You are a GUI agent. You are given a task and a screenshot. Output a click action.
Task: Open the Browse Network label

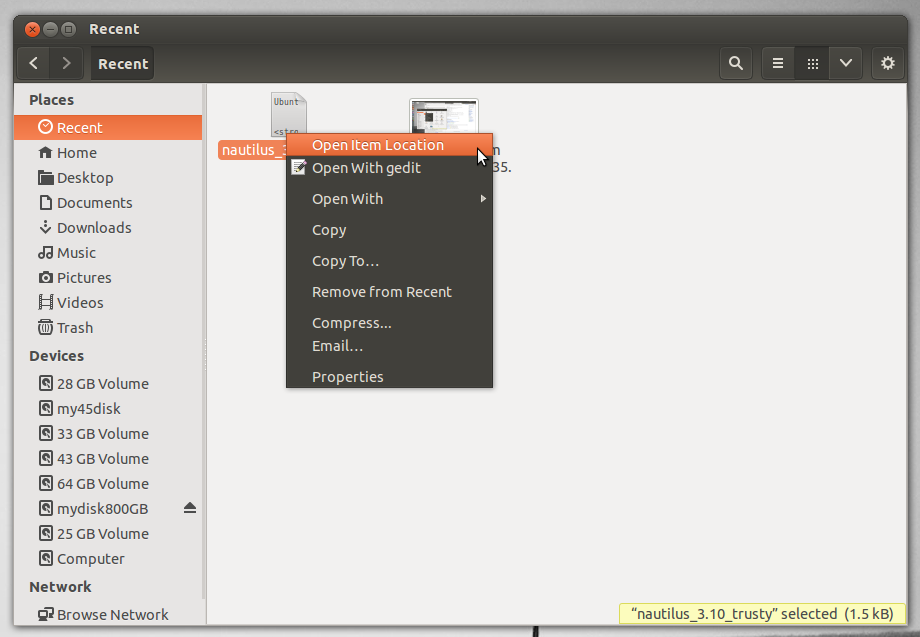click(113, 615)
